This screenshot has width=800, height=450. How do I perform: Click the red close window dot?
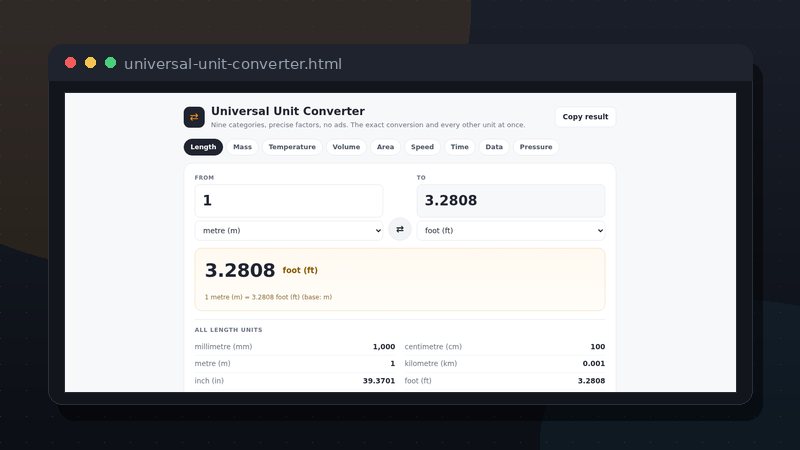click(x=70, y=63)
